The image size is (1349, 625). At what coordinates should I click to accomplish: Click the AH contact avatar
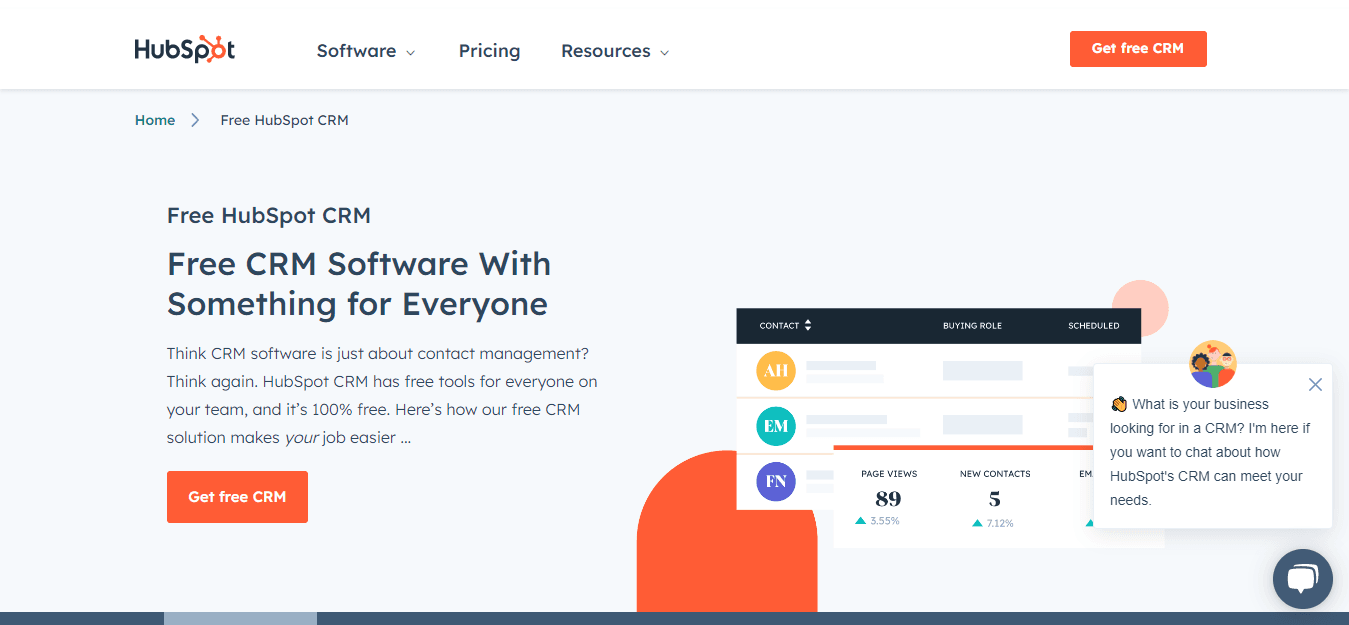point(776,370)
